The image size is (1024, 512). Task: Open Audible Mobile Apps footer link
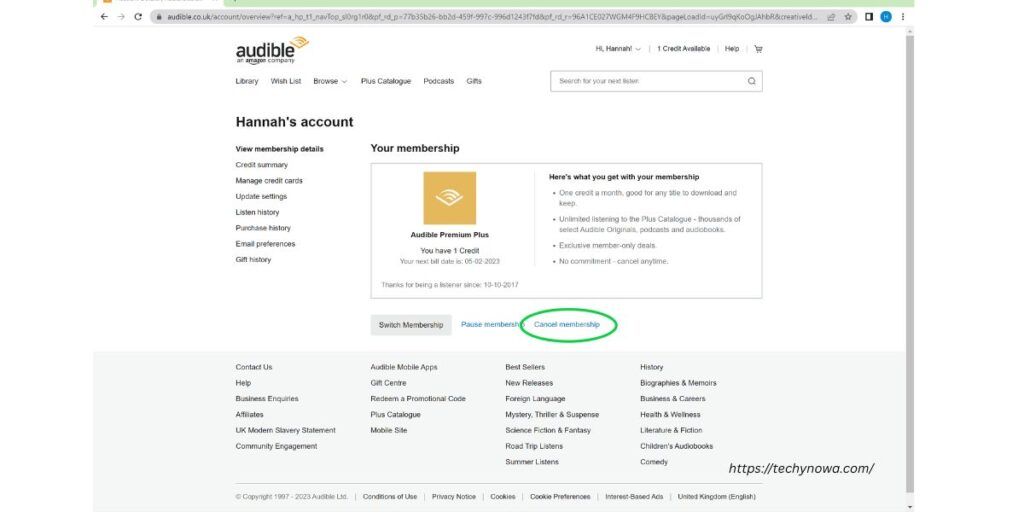pyautogui.click(x=404, y=367)
